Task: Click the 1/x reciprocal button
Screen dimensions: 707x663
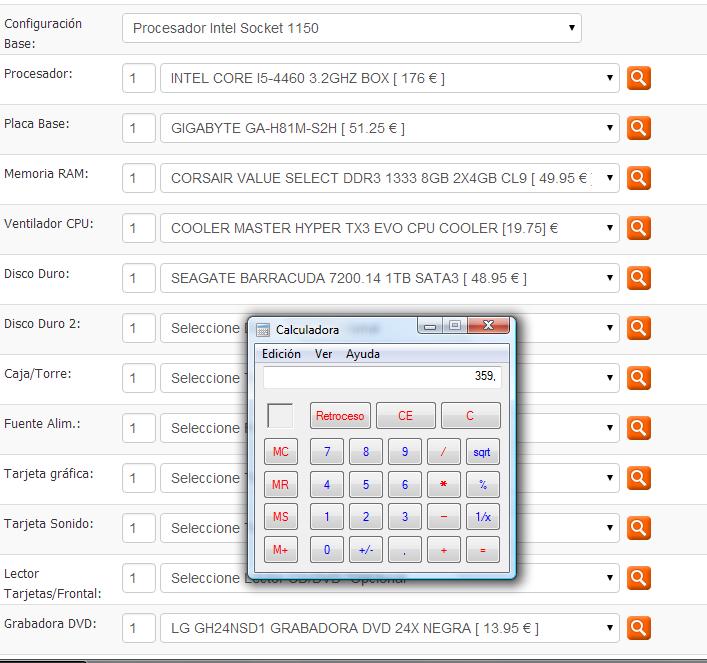Action: 483,517
